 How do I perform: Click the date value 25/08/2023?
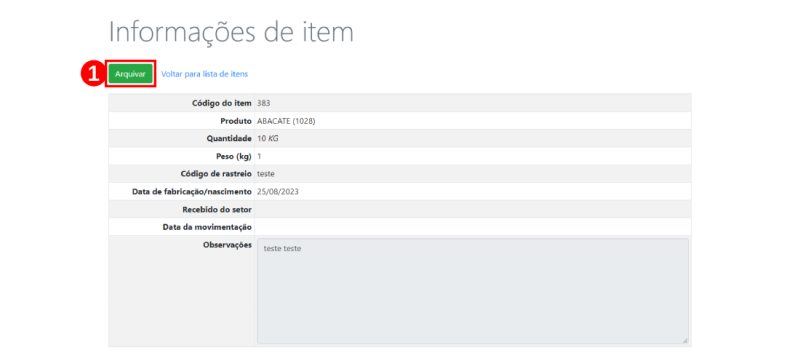[x=278, y=192]
